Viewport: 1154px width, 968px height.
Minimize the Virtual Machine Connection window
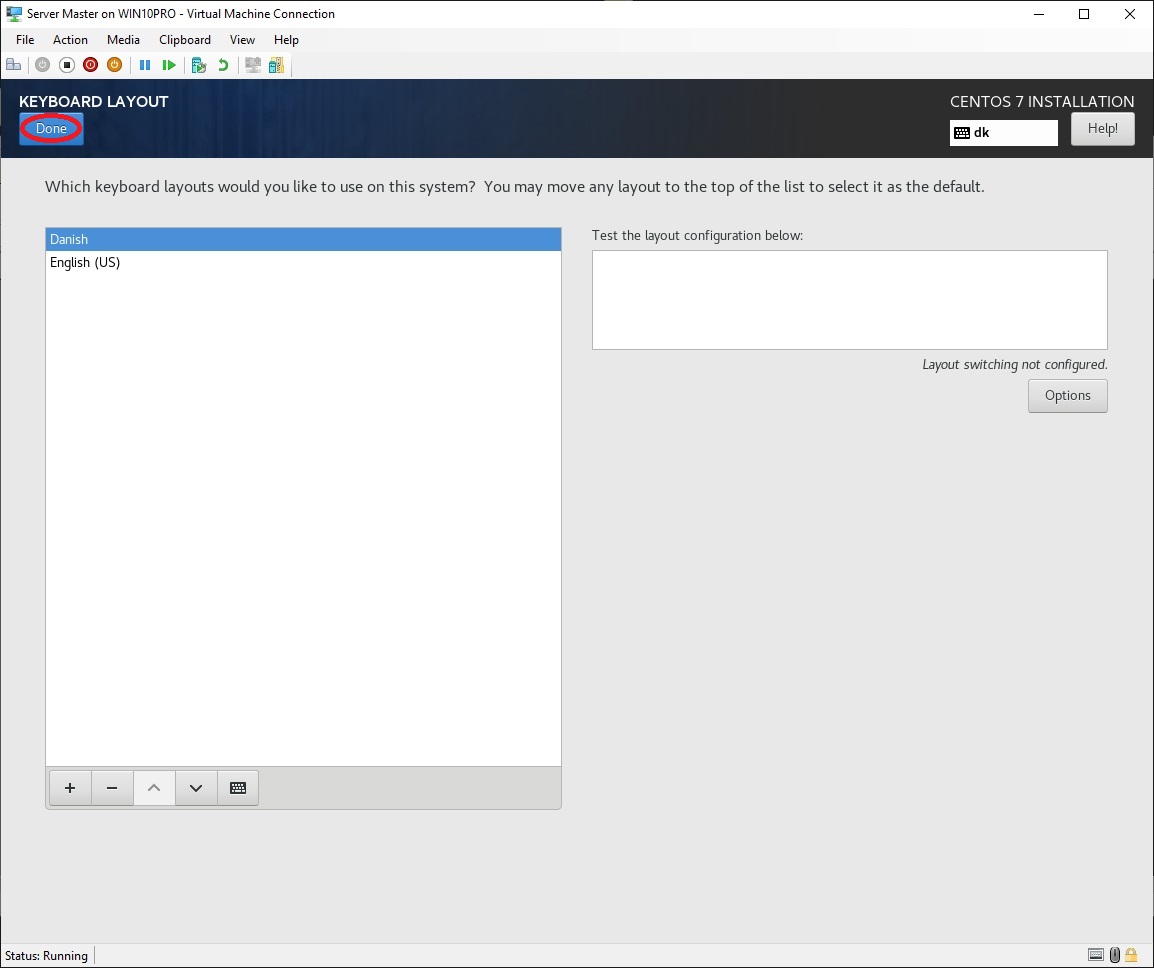(1038, 14)
